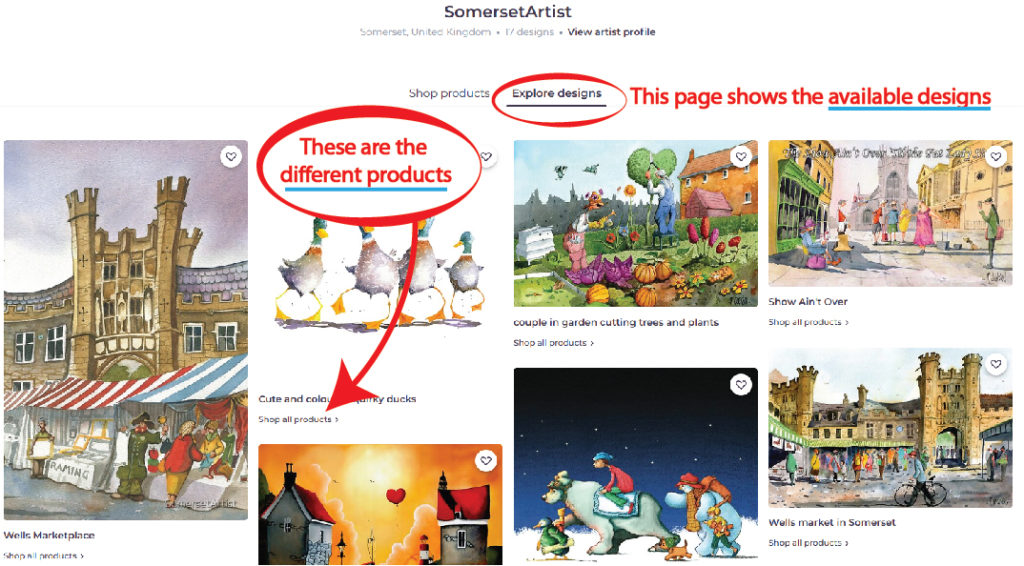Switch to the Shop products tab
Viewport: 1024px width, 566px height.
point(449,93)
